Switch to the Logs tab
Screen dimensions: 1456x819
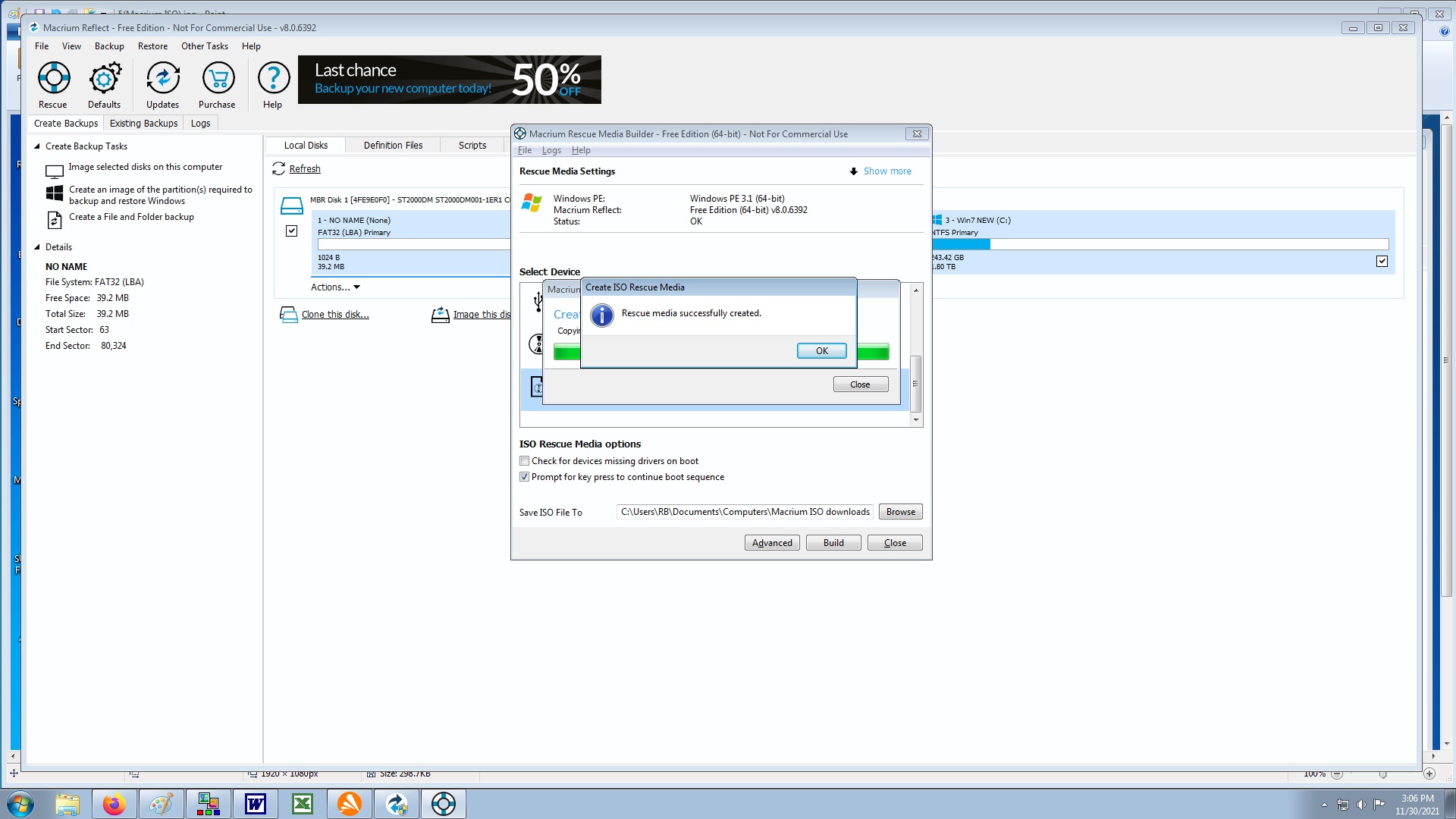coord(201,124)
